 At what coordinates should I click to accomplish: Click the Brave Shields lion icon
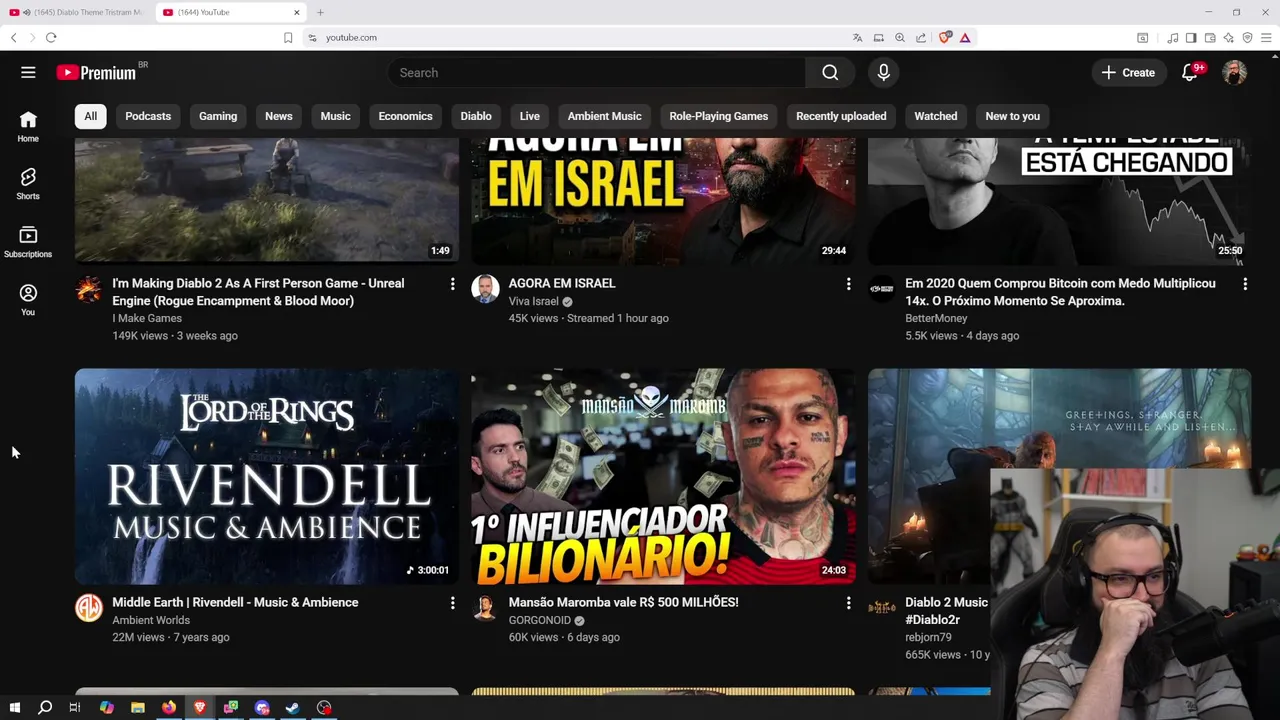click(945, 37)
